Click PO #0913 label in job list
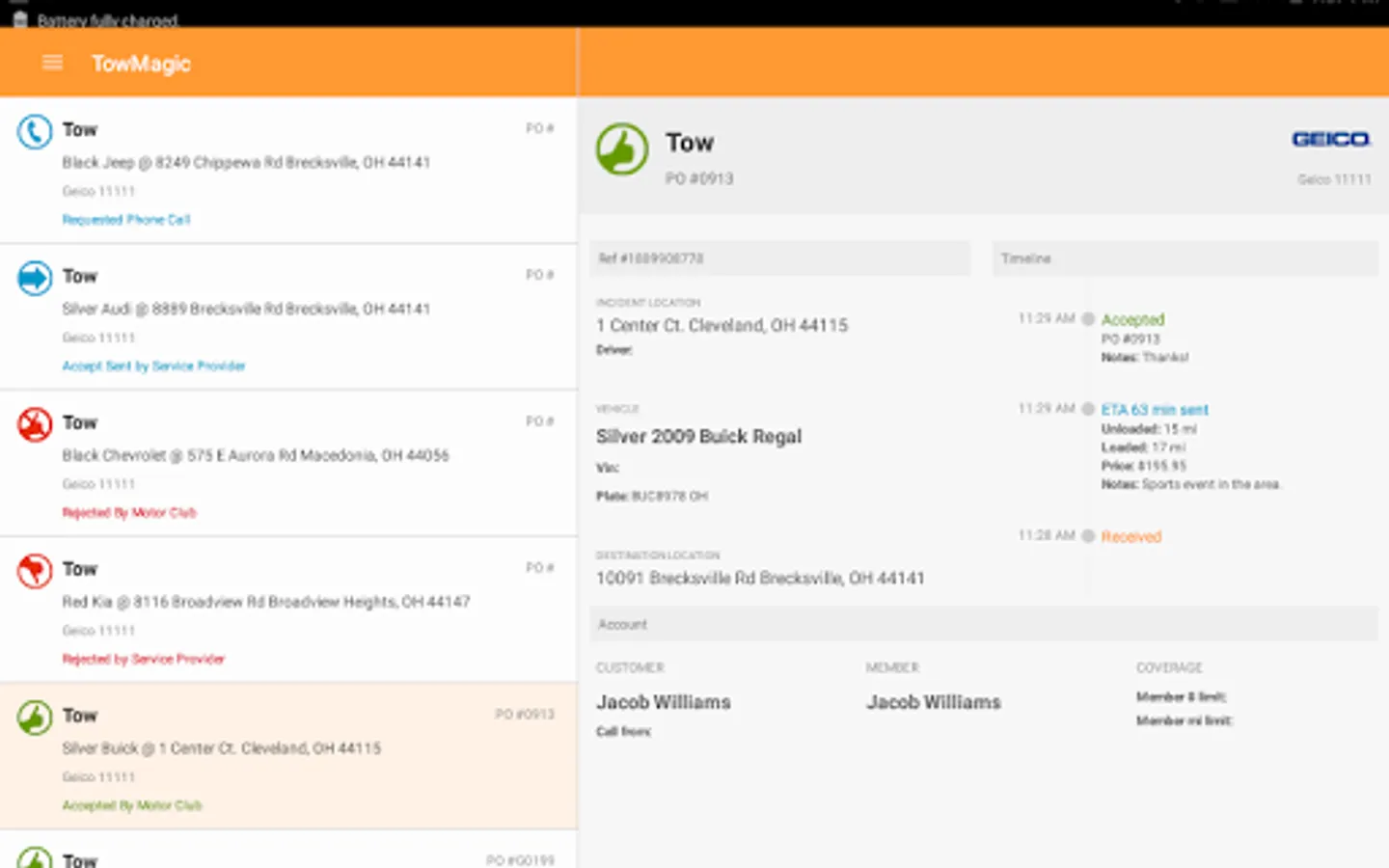Screen dimensions: 1389x868 [x=525, y=715]
